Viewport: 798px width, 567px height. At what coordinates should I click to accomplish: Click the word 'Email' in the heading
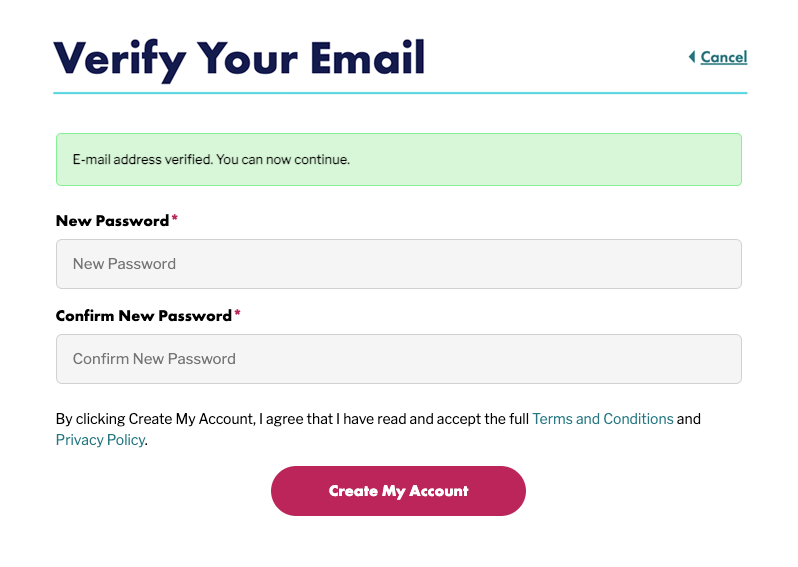(368, 58)
